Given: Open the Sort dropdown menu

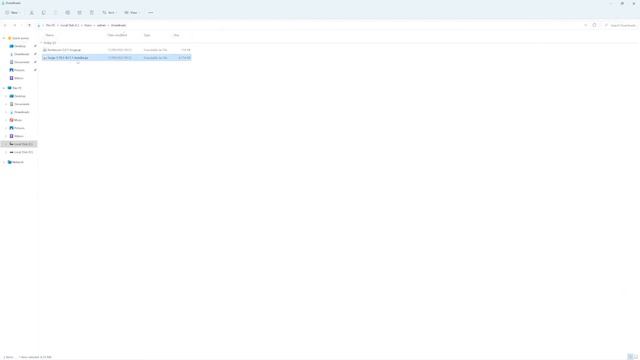Looking at the screenshot, I should tap(109, 13).
